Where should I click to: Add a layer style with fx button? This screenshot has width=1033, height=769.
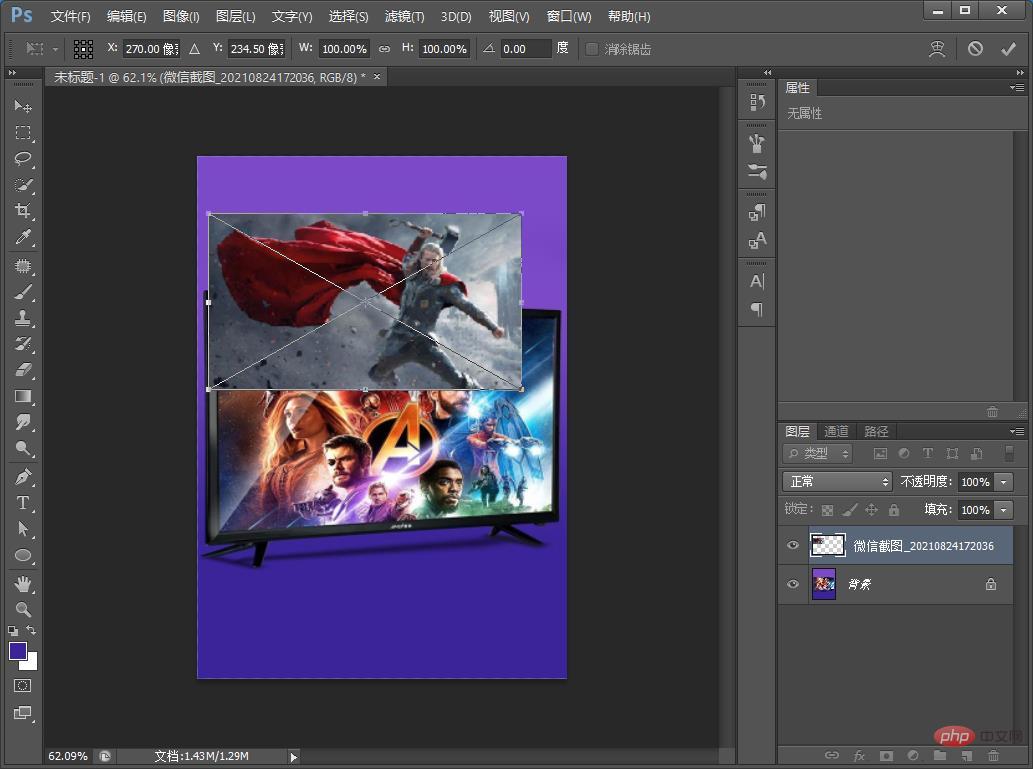point(859,755)
